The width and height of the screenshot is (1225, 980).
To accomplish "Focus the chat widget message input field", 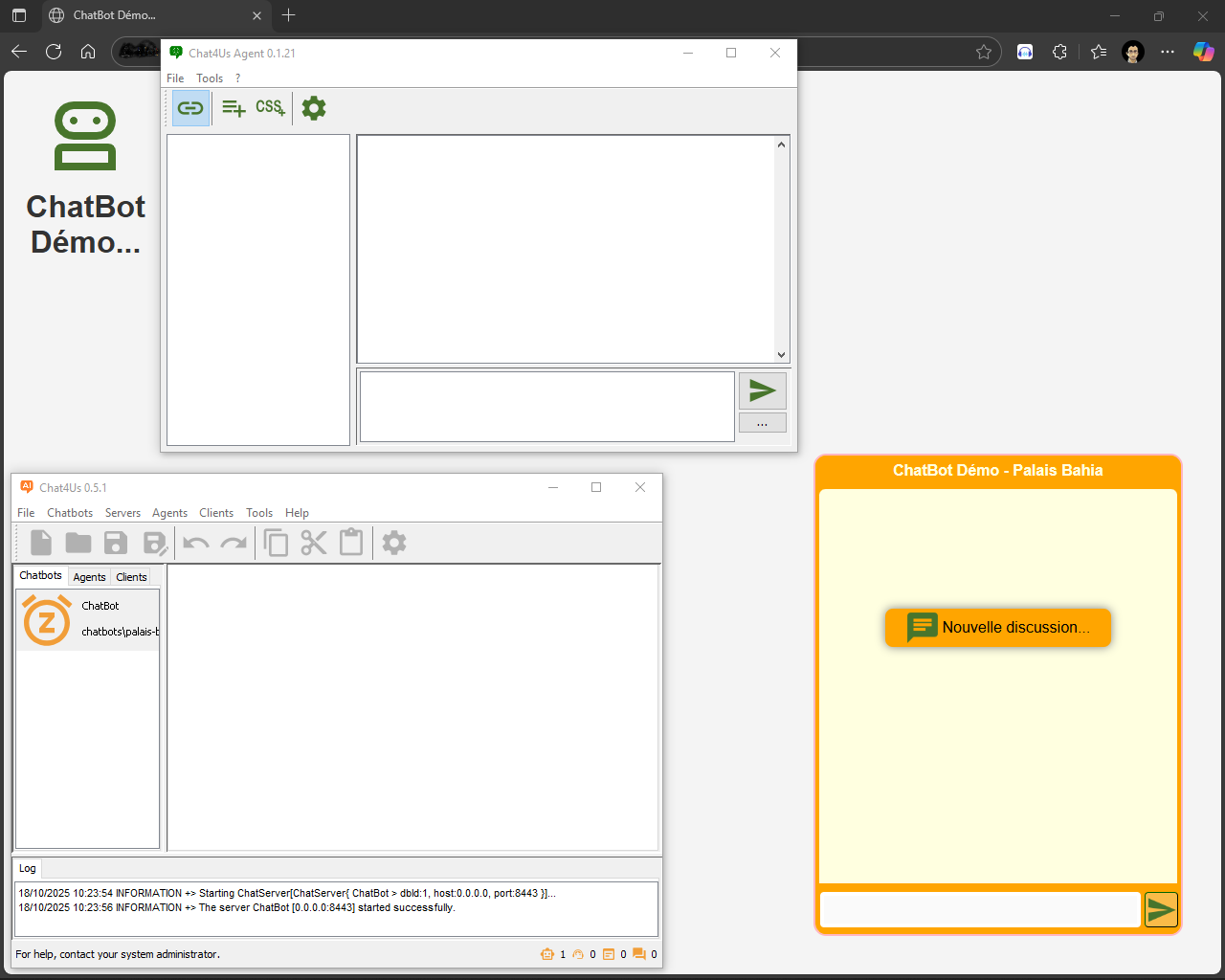I will click(x=980, y=909).
